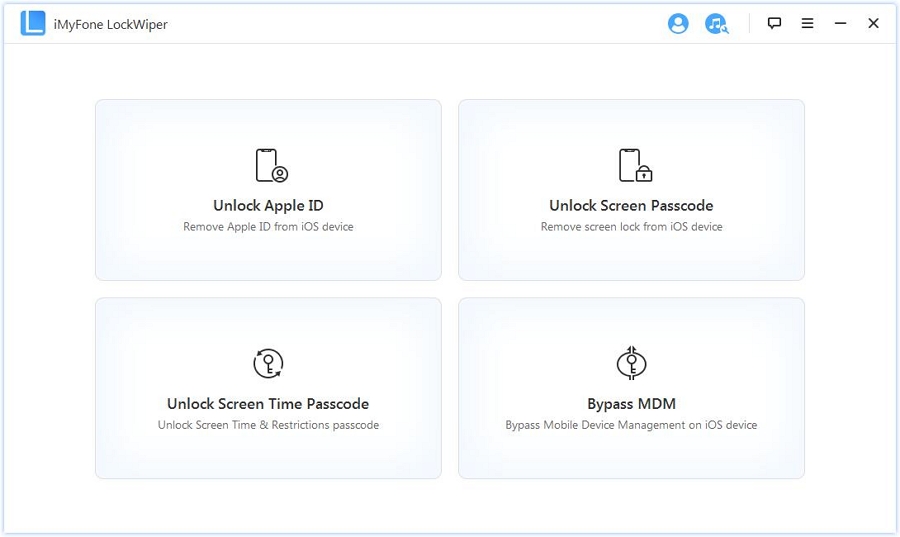The height and width of the screenshot is (537, 900).
Task: Click "Remove screen lock from iOS device" text
Action: tap(631, 227)
